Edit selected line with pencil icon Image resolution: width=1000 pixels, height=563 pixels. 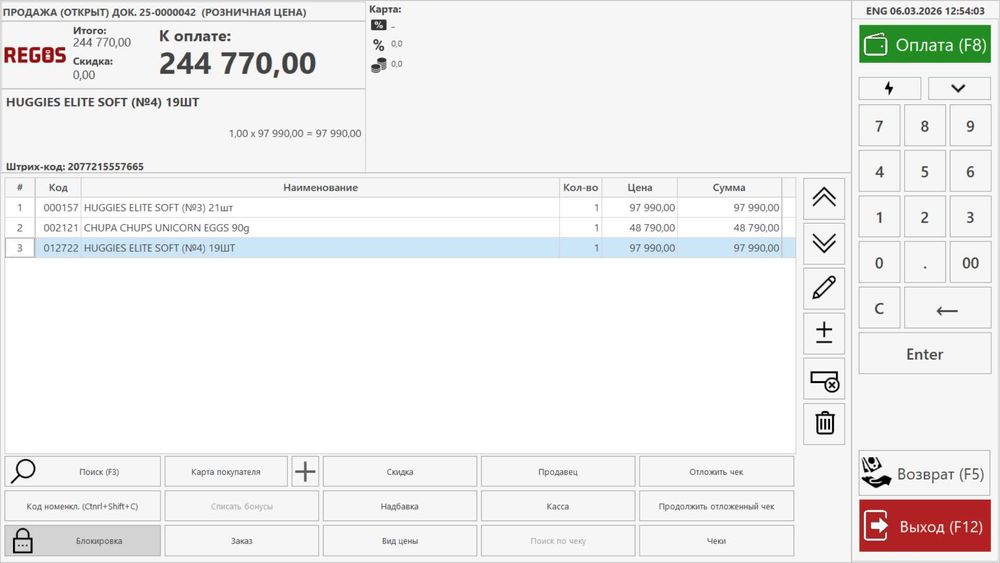[x=824, y=288]
